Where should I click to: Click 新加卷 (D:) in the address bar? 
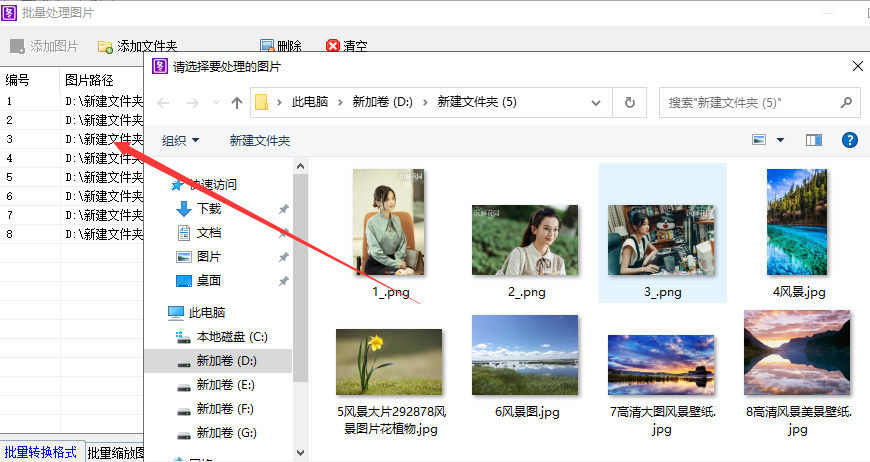[x=382, y=102]
